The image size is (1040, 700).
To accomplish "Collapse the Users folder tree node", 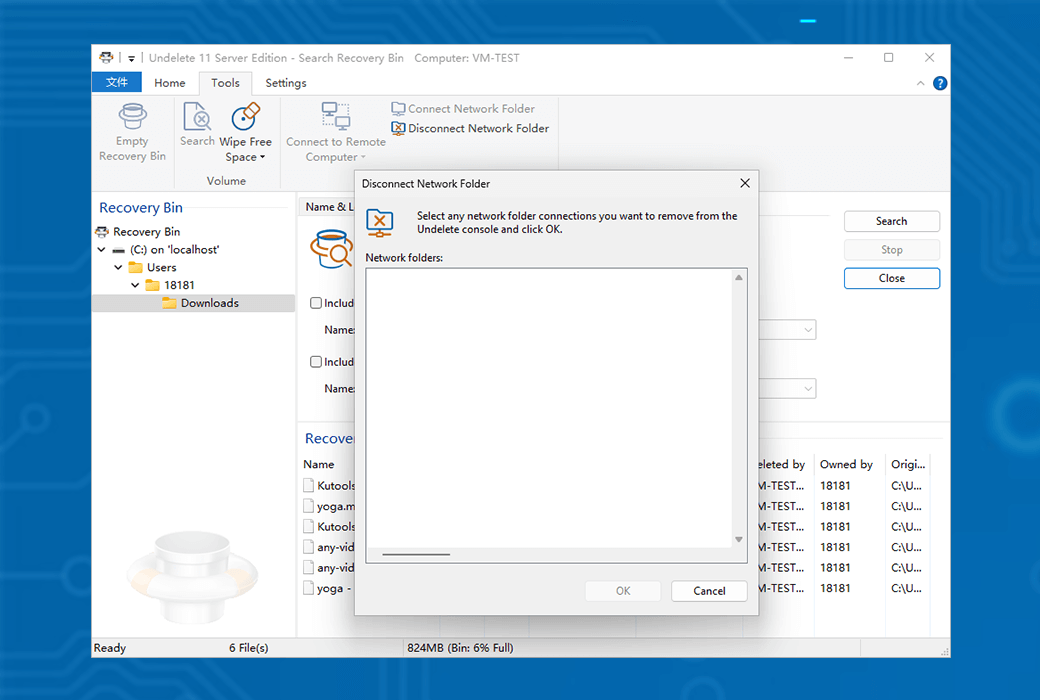I will click(118, 268).
